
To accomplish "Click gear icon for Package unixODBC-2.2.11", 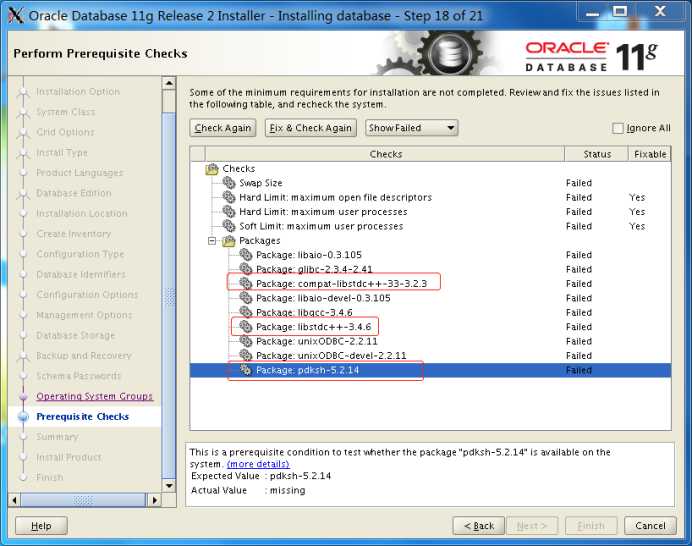I will (246, 341).
